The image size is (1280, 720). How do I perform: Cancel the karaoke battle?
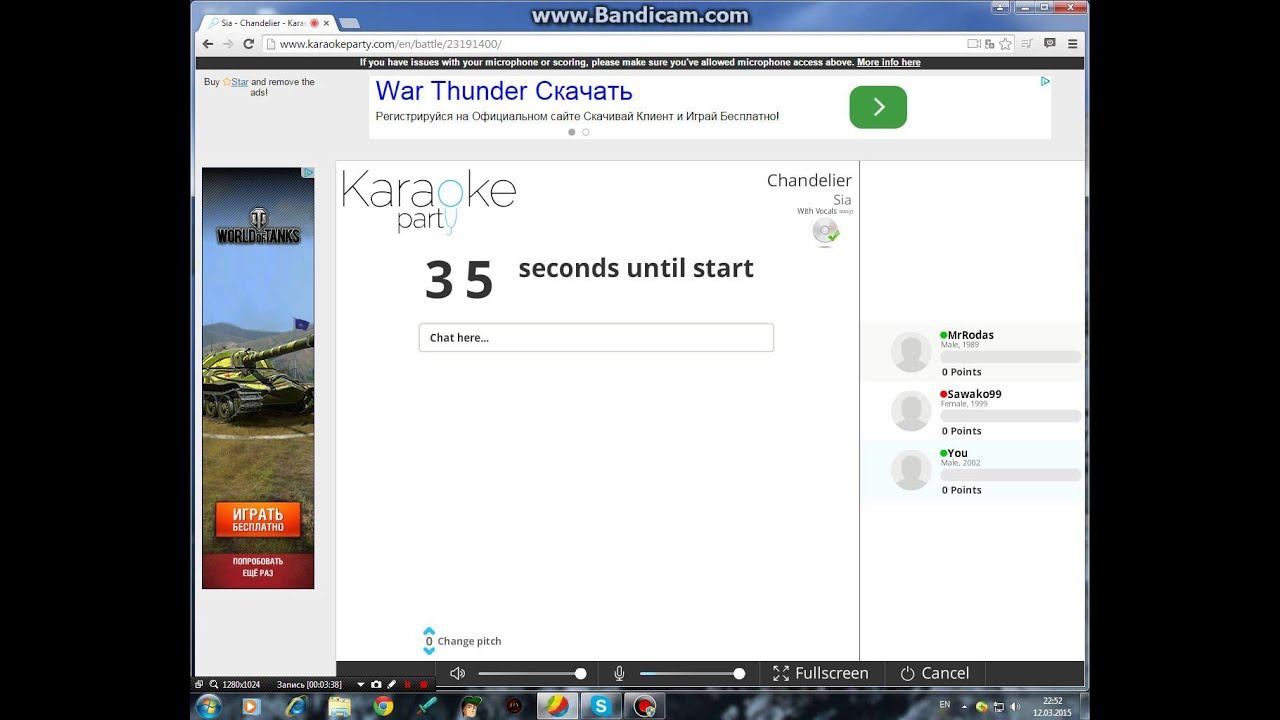pyautogui.click(x=934, y=674)
